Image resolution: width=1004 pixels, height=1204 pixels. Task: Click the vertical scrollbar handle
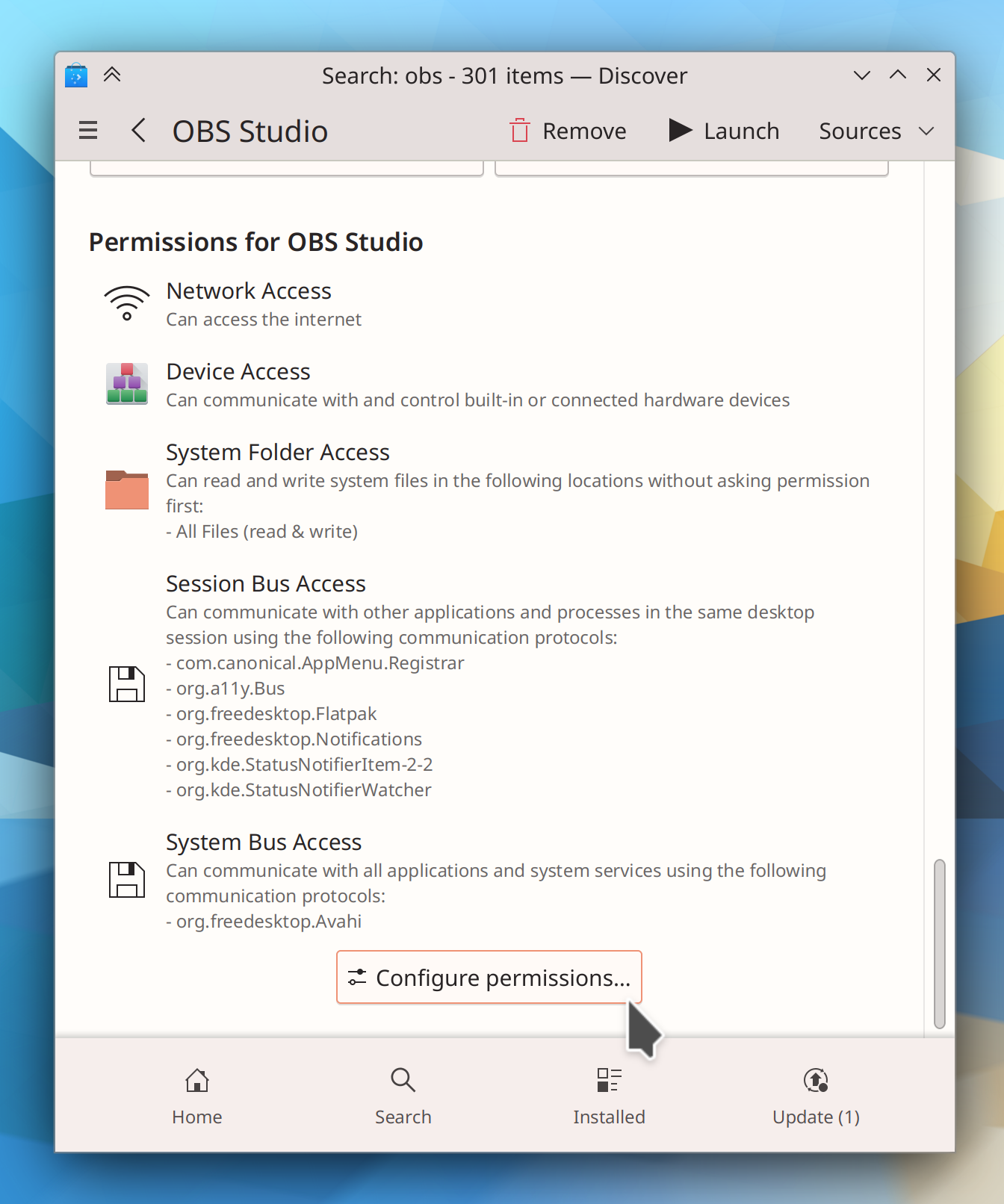click(940, 944)
